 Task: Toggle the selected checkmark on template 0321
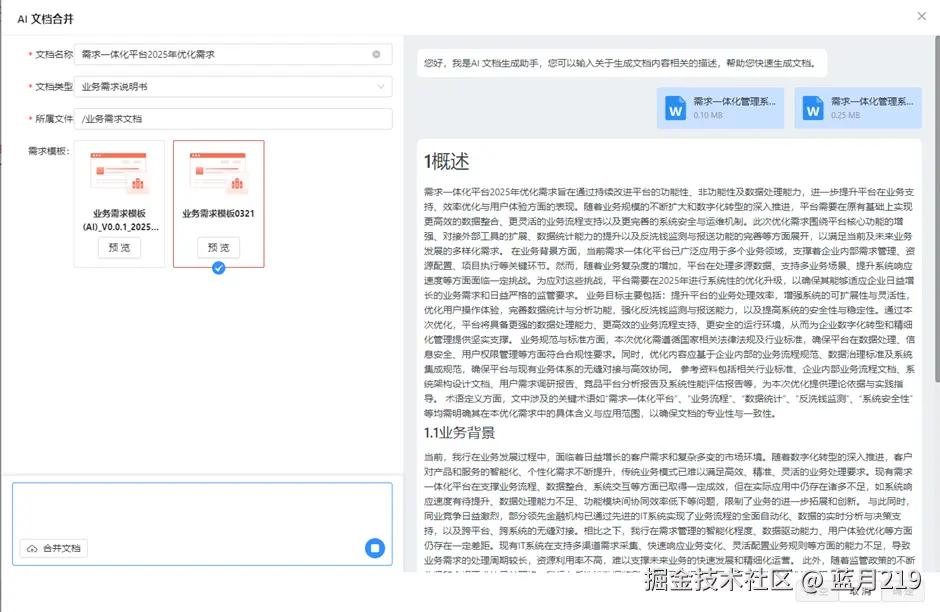219,268
